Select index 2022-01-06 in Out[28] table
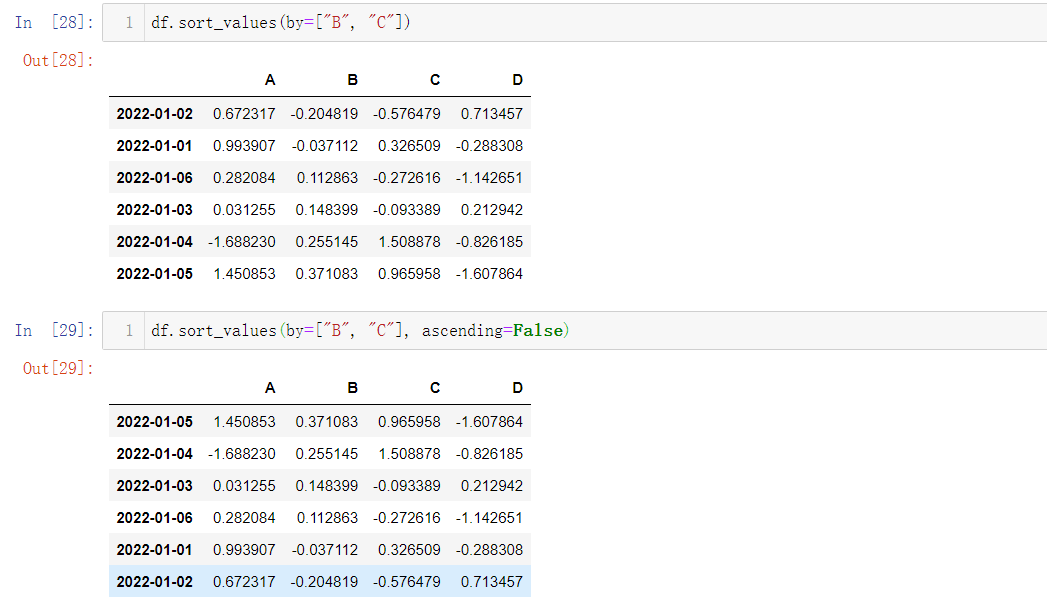1047x601 pixels. pos(154,178)
